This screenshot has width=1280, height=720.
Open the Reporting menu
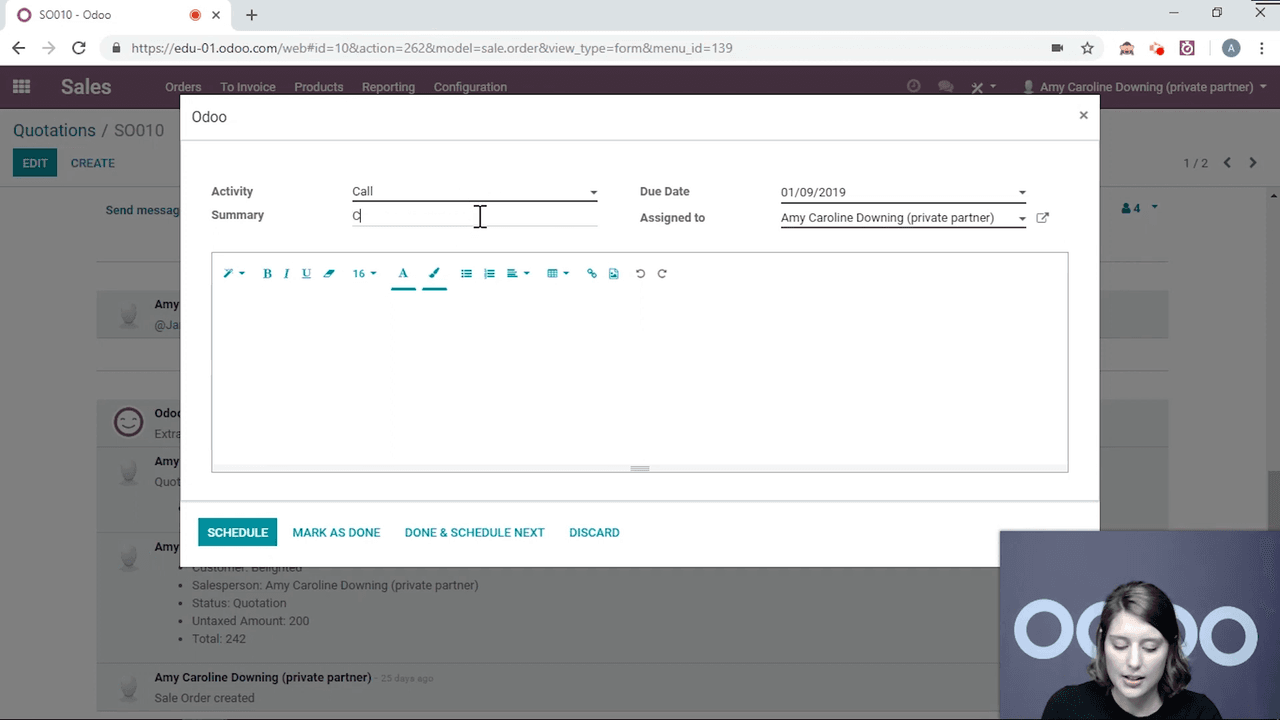(x=388, y=87)
